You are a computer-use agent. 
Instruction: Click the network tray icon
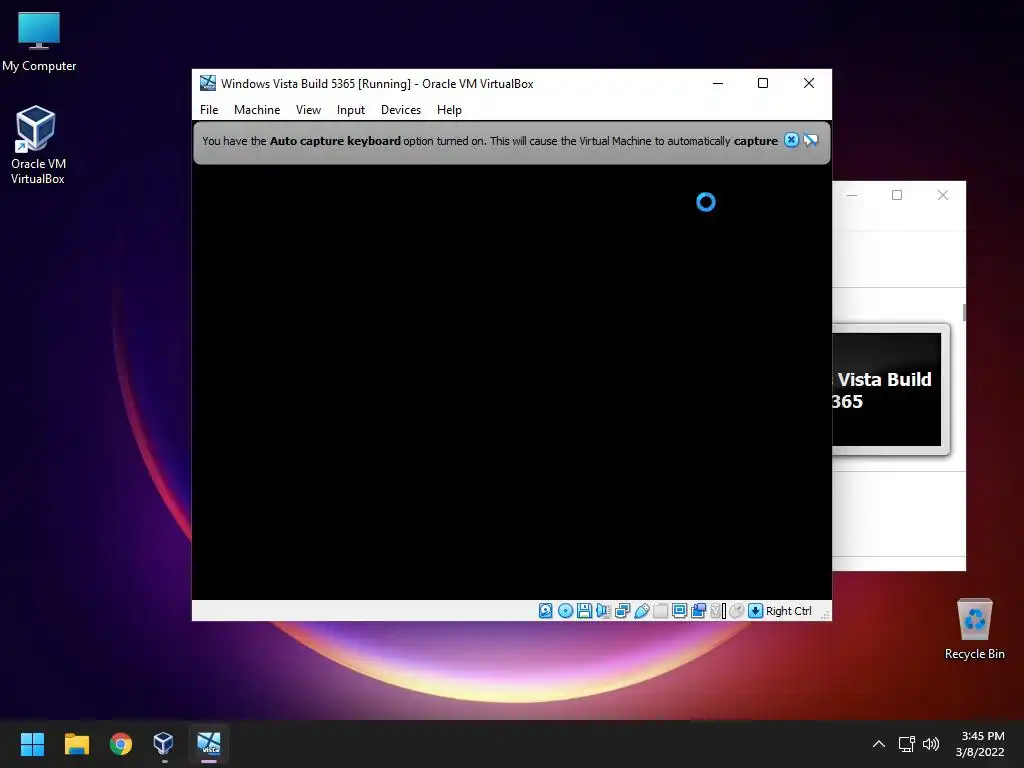906,744
